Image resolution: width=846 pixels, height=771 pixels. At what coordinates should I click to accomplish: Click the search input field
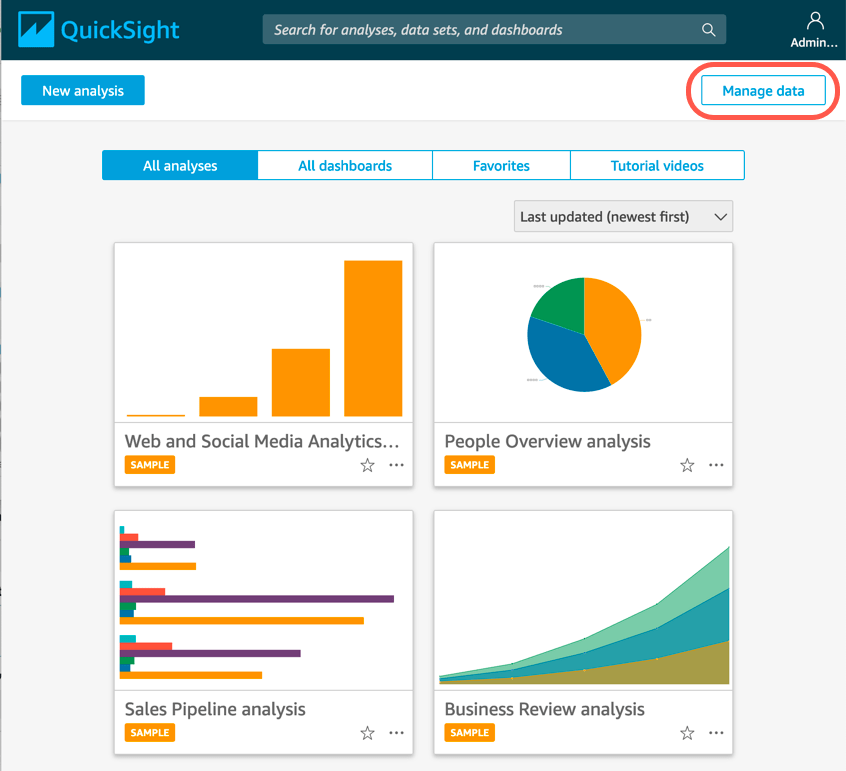coord(480,29)
